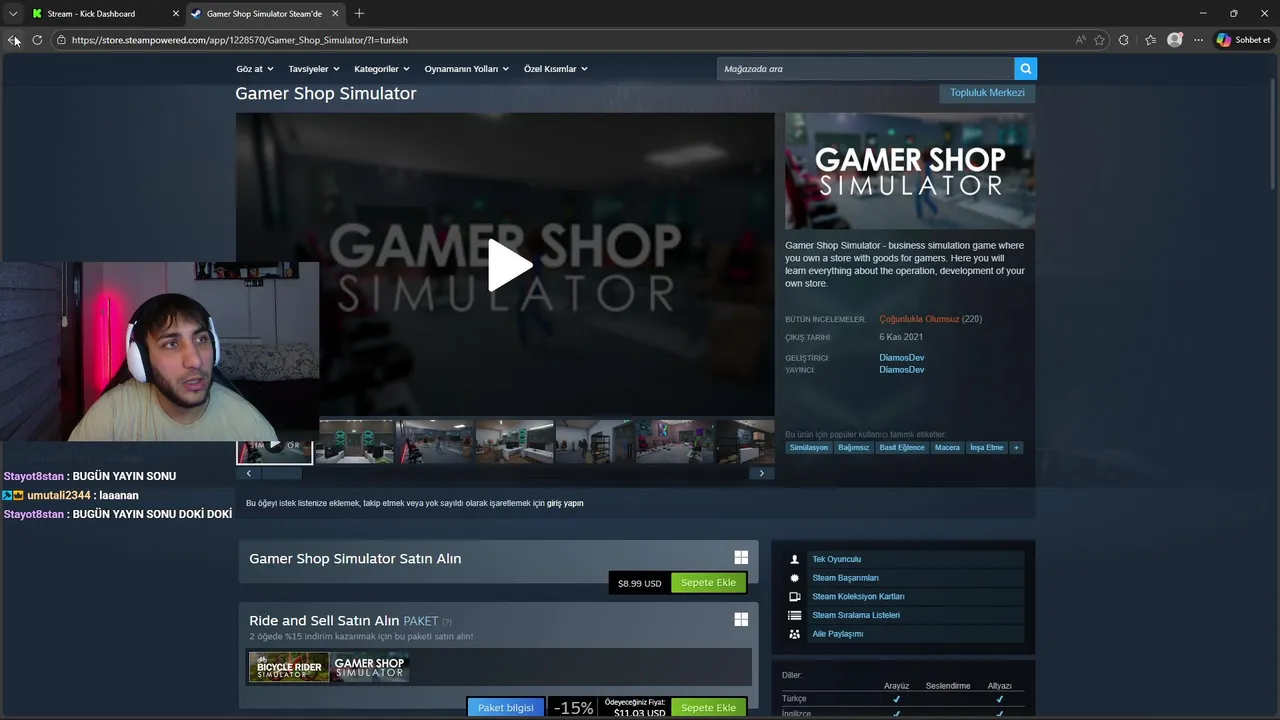Viewport: 1280px width, 720px height.
Task: Click Windows icon beside Ride and Sell Satın Alın
Action: 741,620
